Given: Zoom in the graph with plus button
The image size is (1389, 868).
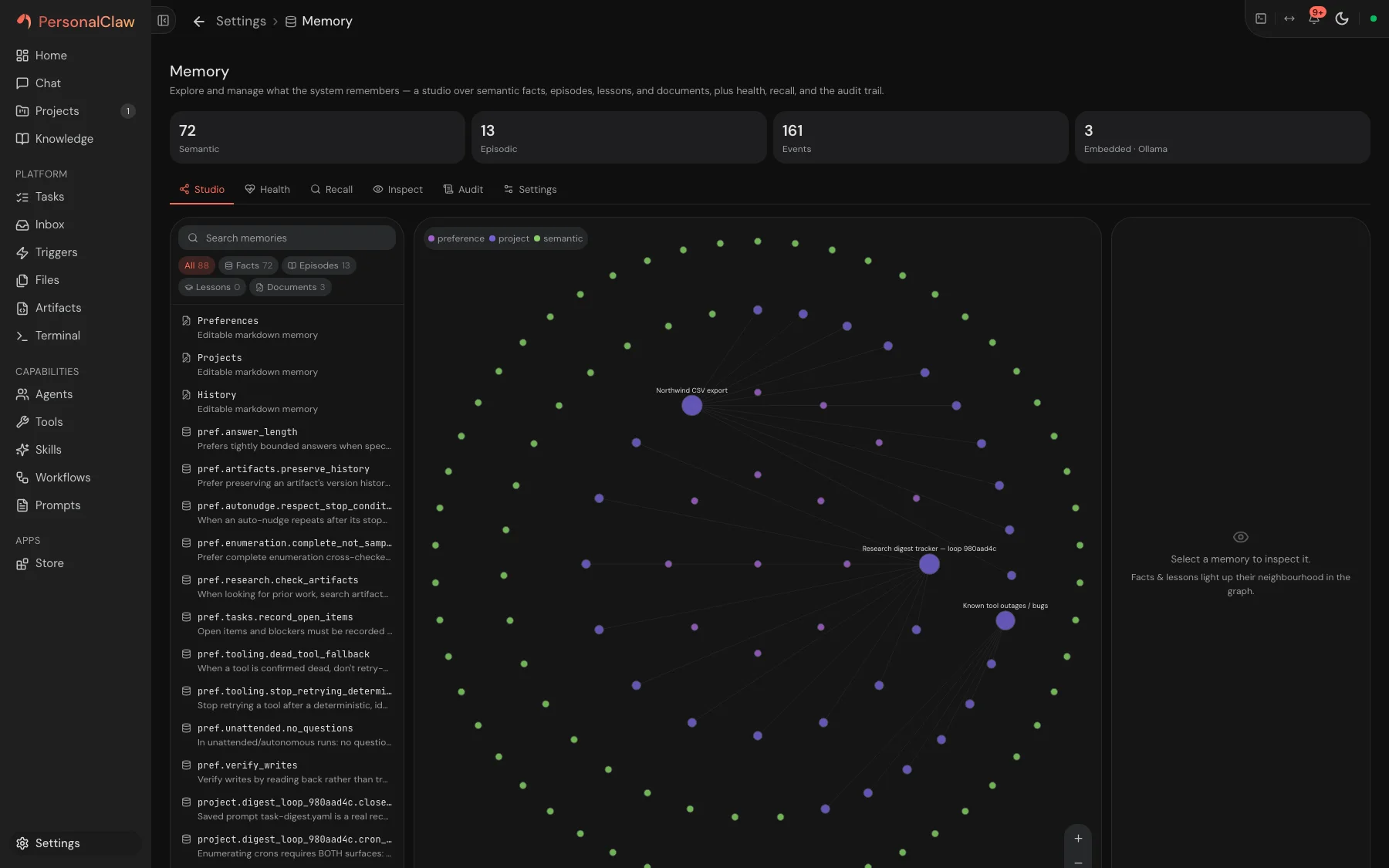Looking at the screenshot, I should click(x=1078, y=839).
